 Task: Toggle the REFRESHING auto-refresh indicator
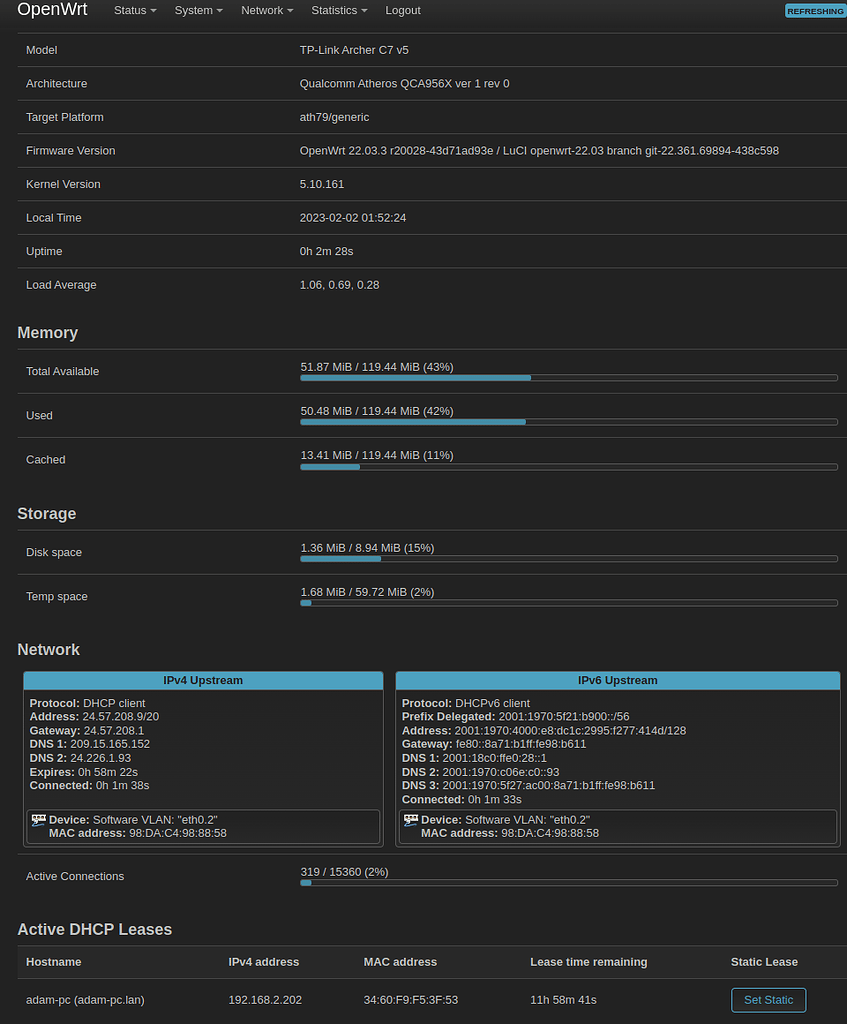tap(815, 10)
